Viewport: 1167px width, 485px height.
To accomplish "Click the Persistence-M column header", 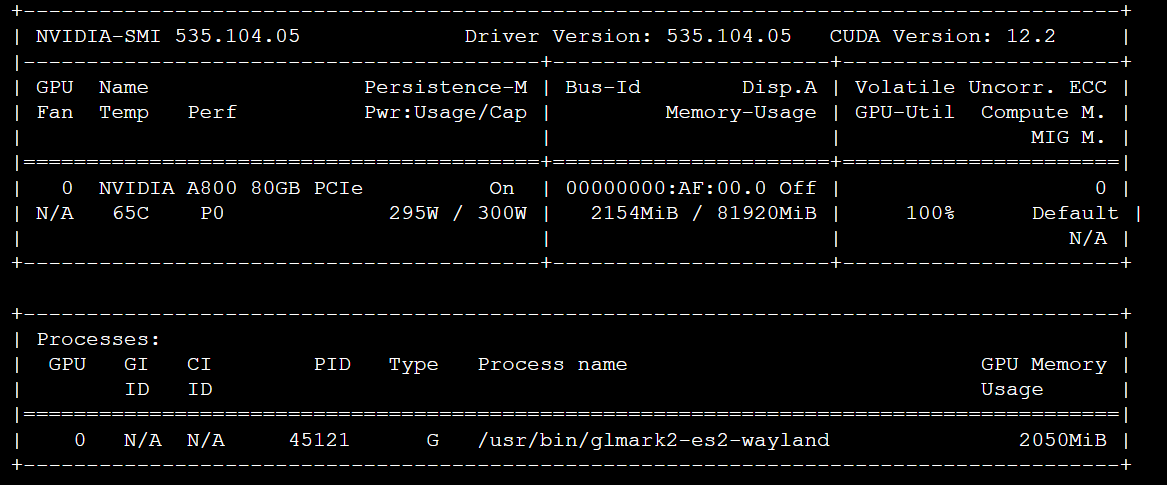I will click(x=446, y=88).
